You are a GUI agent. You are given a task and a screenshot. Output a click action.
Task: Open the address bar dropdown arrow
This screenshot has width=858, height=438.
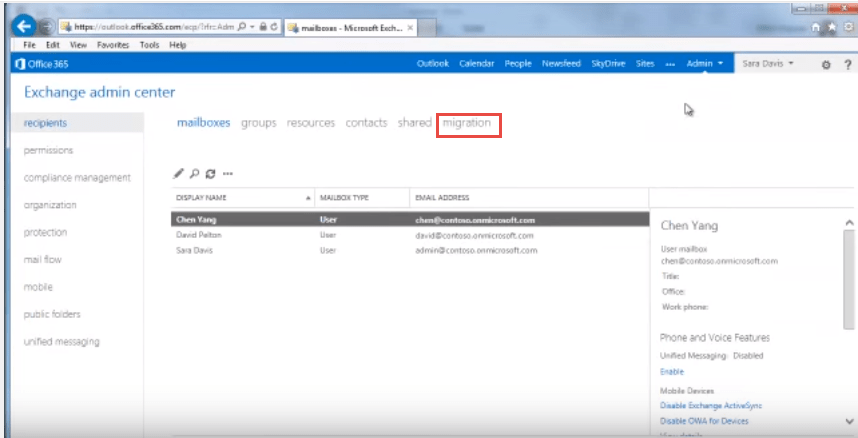(251, 26)
